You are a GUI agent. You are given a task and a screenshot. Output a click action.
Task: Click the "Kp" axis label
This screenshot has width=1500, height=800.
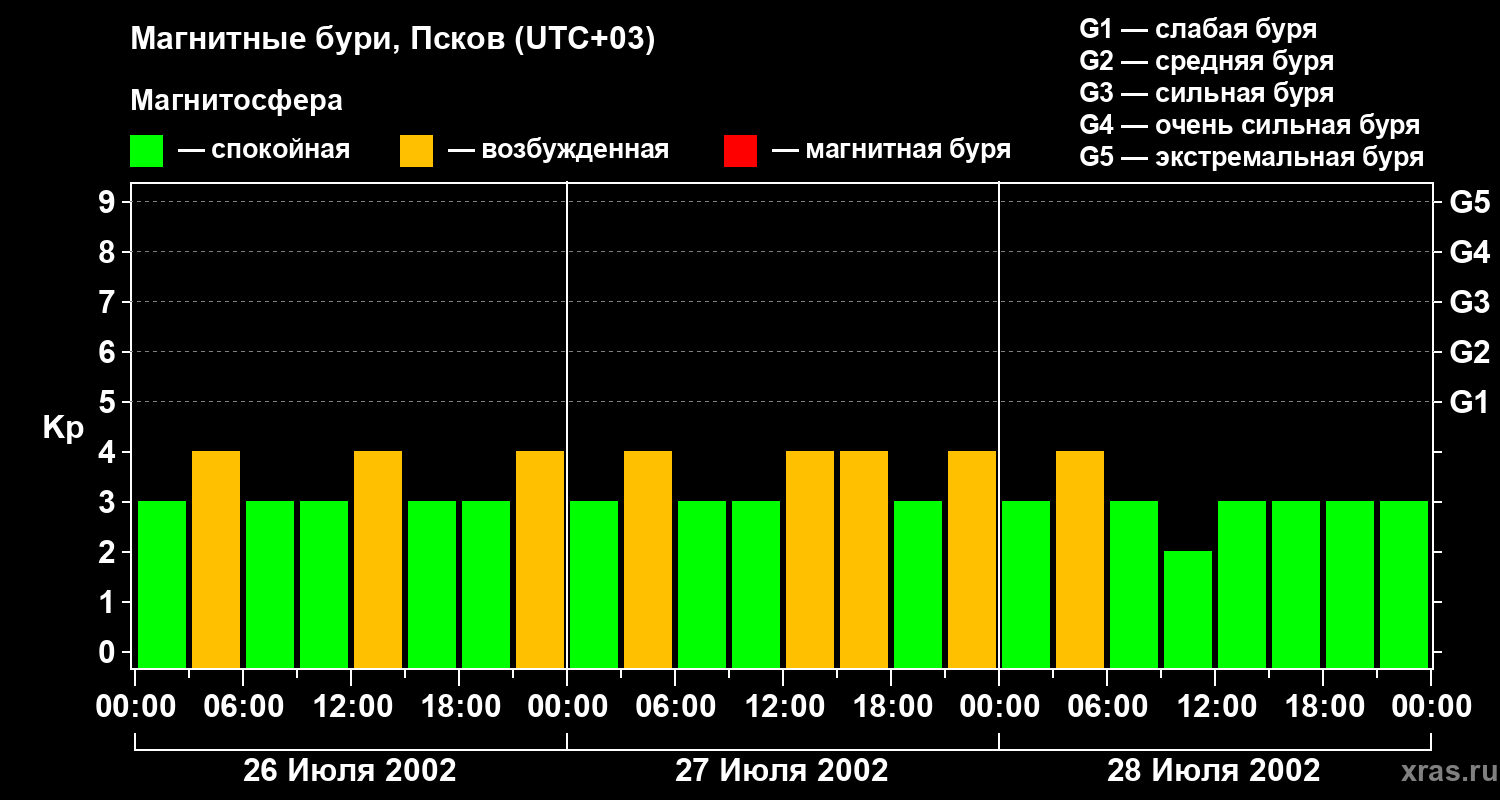pyautogui.click(x=63, y=428)
